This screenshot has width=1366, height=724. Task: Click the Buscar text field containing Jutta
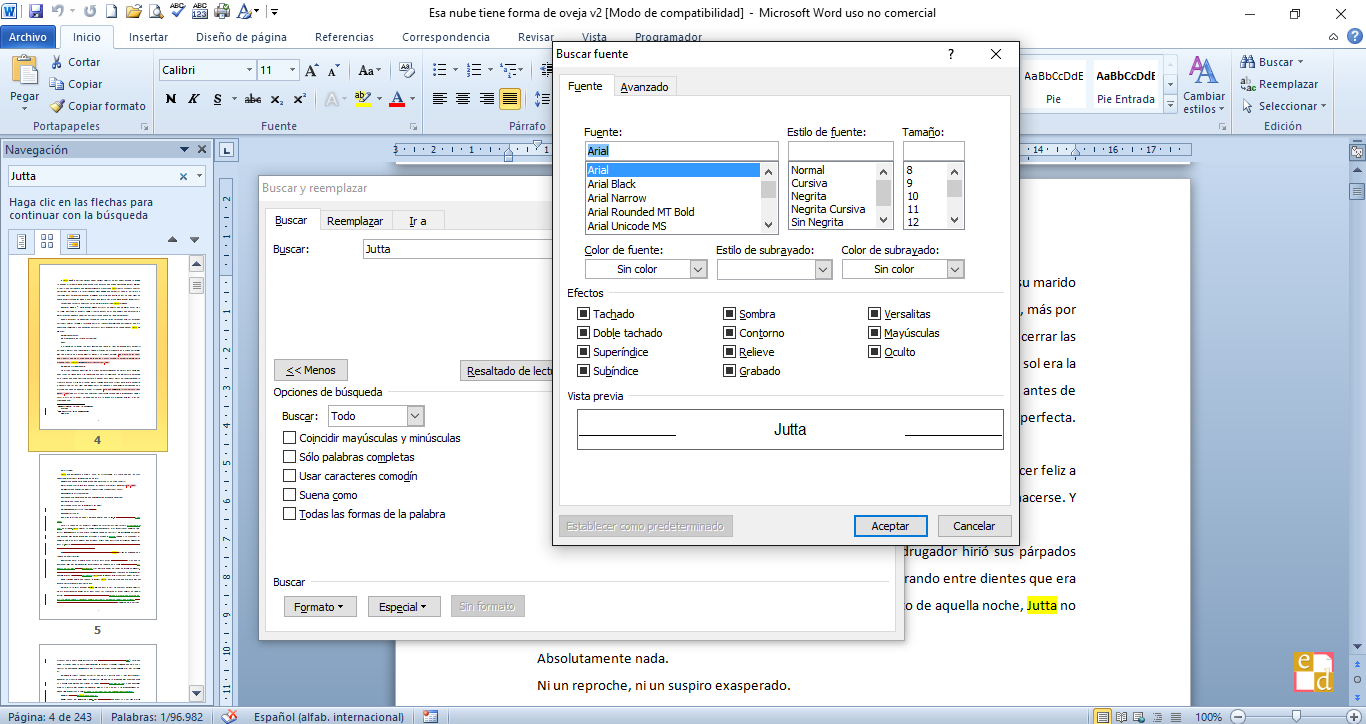coord(458,249)
